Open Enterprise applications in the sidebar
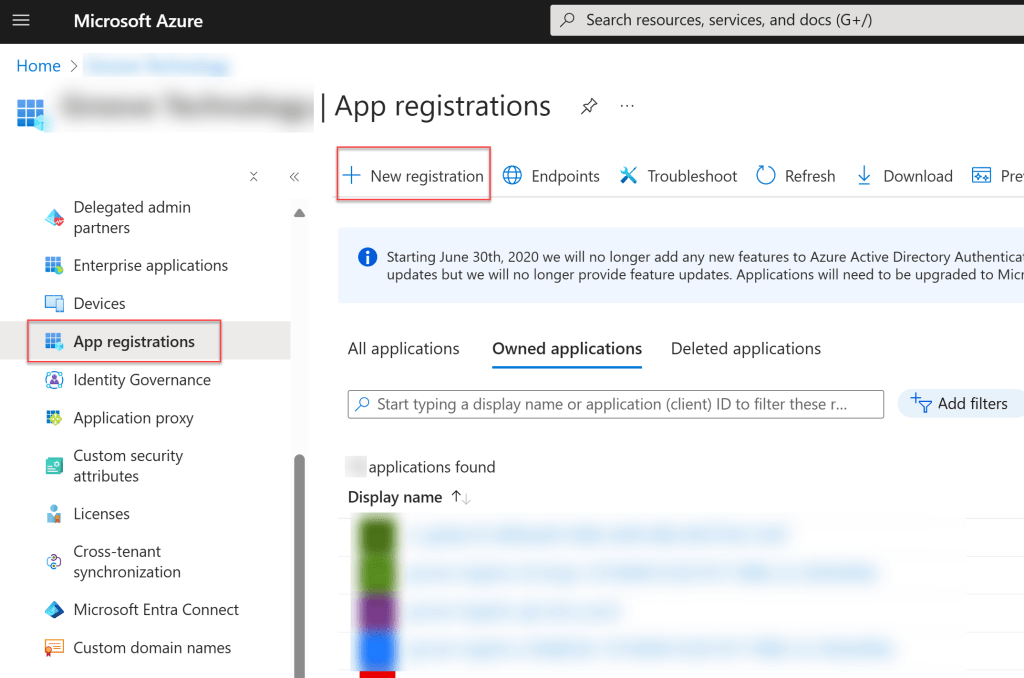 150,266
